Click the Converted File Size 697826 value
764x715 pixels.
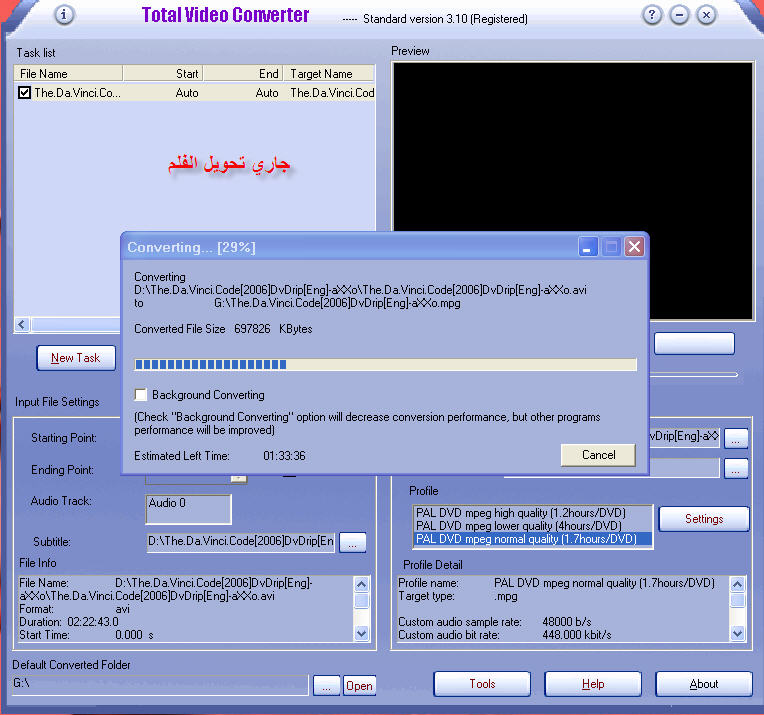pos(252,329)
